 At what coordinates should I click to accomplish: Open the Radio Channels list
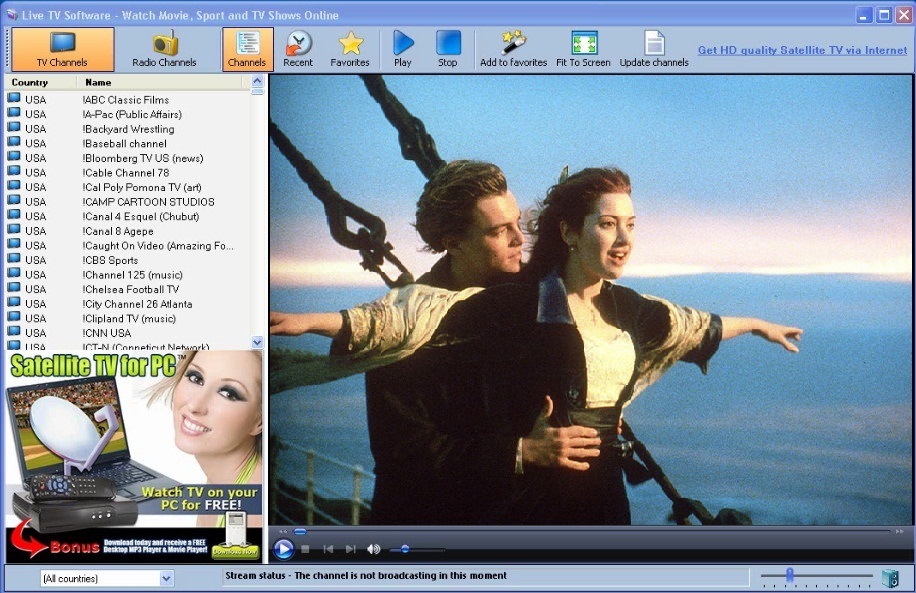[165, 48]
